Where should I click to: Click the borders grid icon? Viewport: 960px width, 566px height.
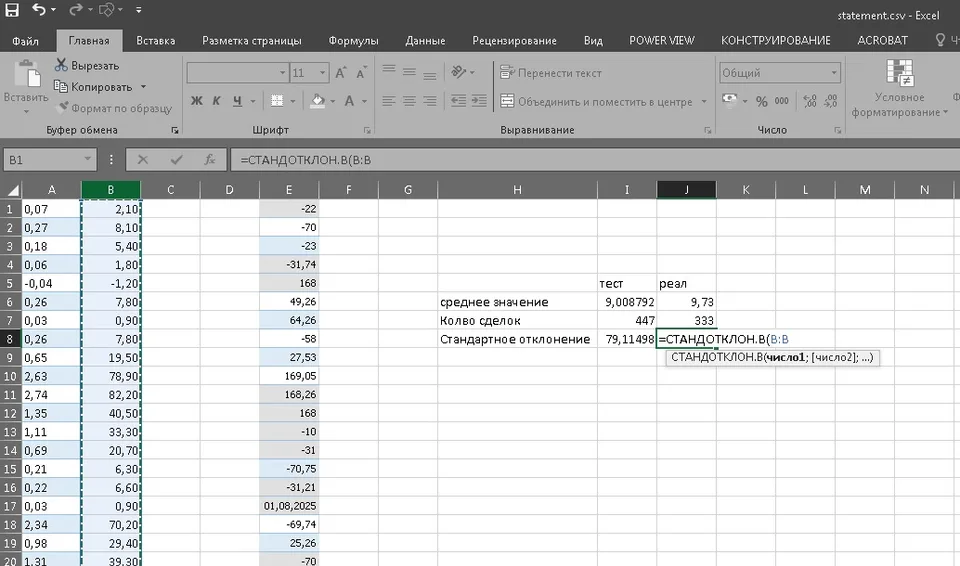[277, 100]
